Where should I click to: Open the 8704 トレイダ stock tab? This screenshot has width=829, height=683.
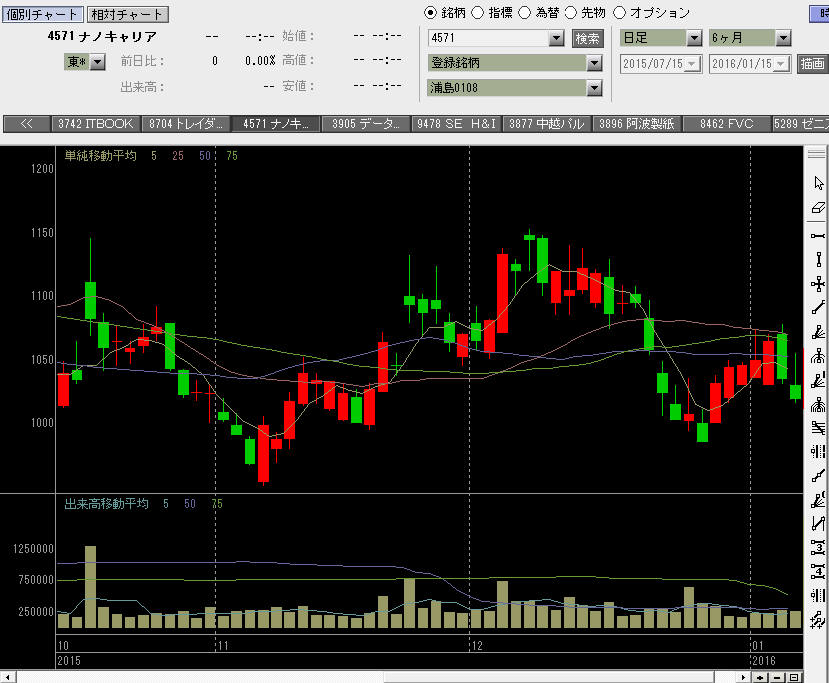[x=186, y=124]
